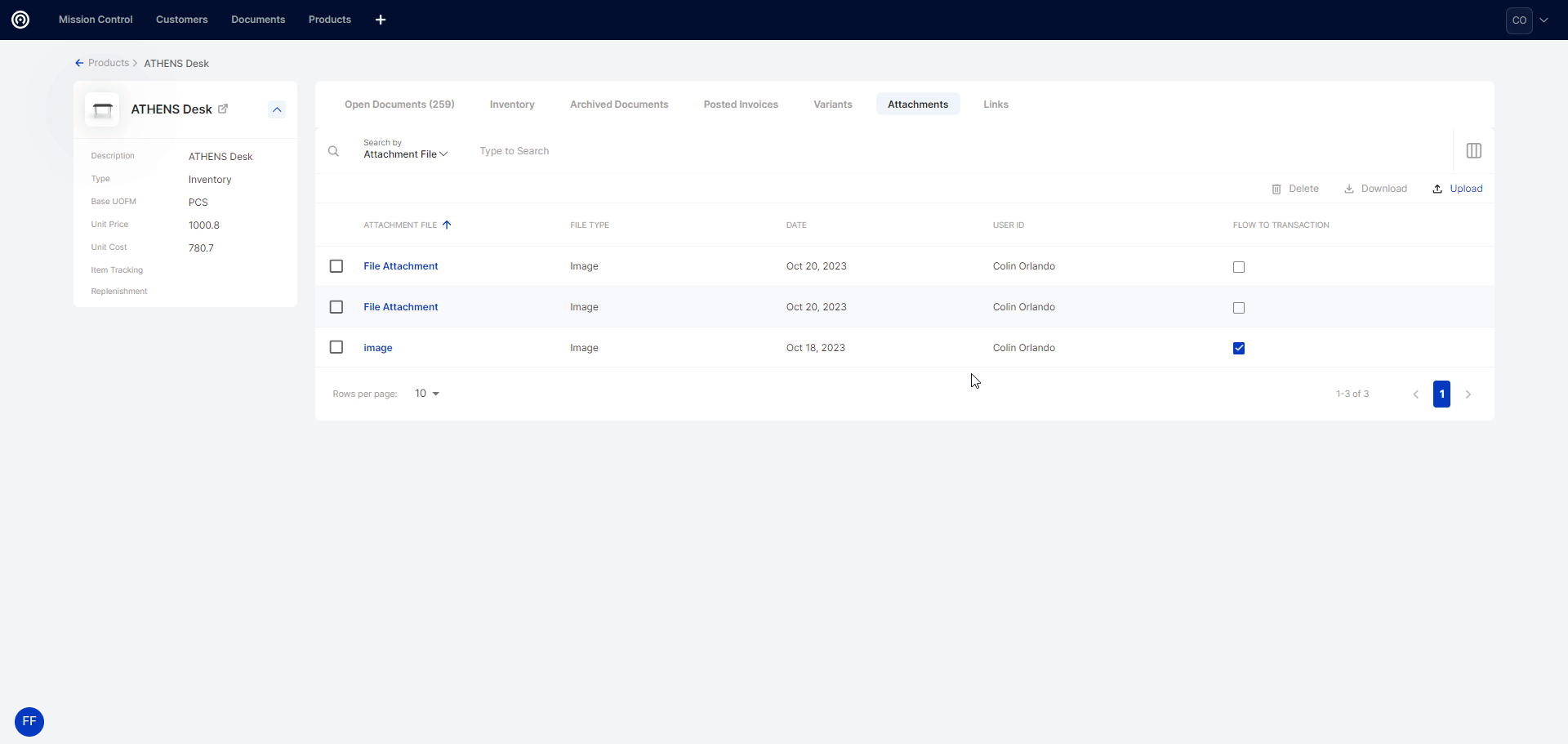Uncheck Flow to Transaction for image row
The height and width of the screenshot is (744, 1568).
[x=1239, y=348]
